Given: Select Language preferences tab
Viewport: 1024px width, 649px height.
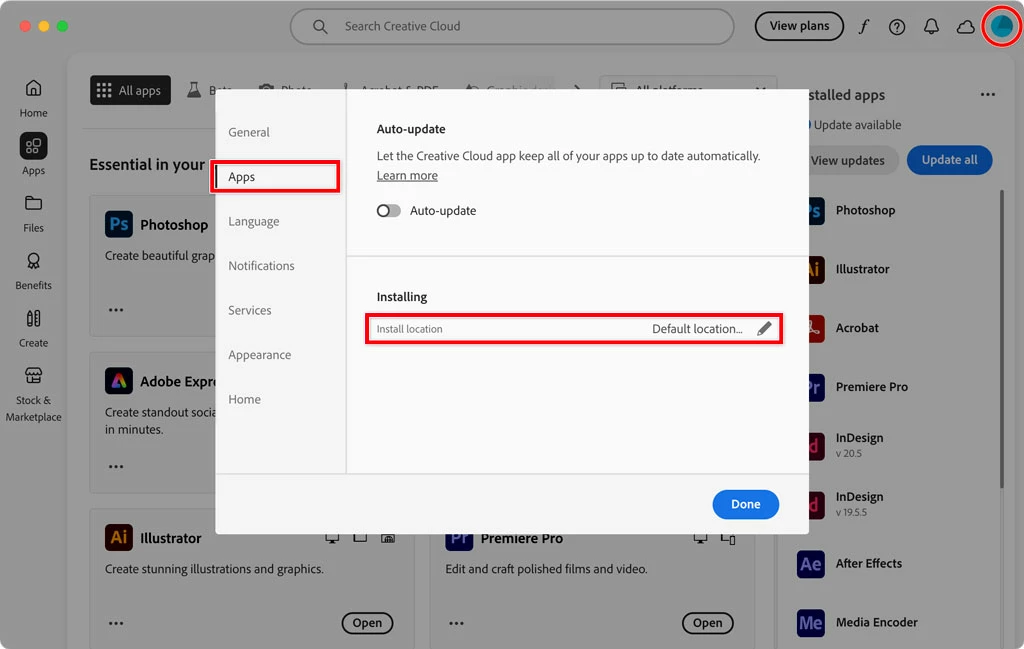Looking at the screenshot, I should pyautogui.click(x=253, y=221).
